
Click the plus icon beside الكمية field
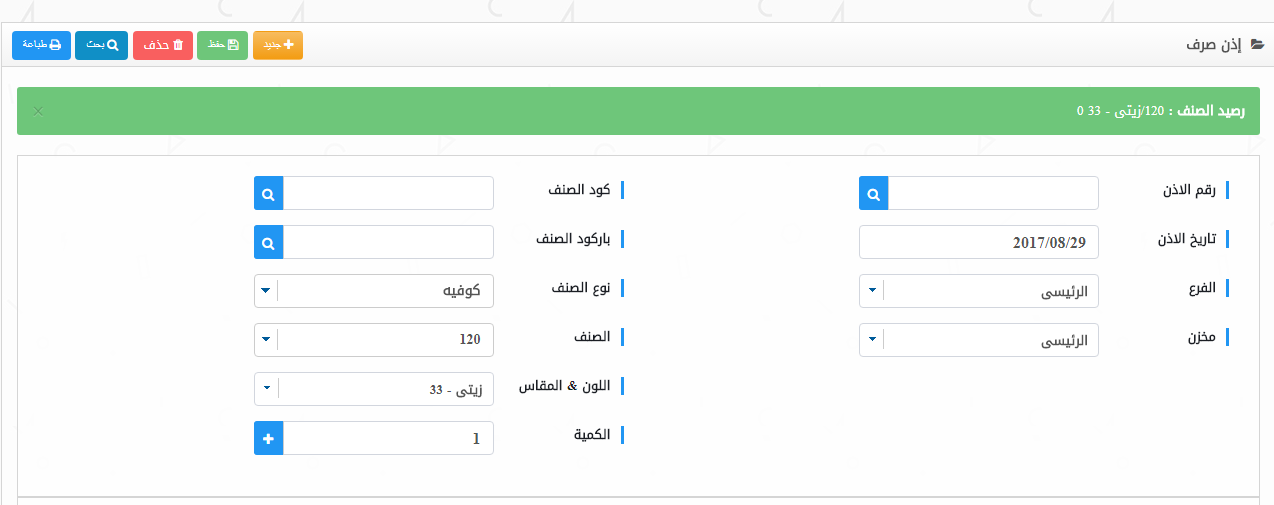click(269, 438)
